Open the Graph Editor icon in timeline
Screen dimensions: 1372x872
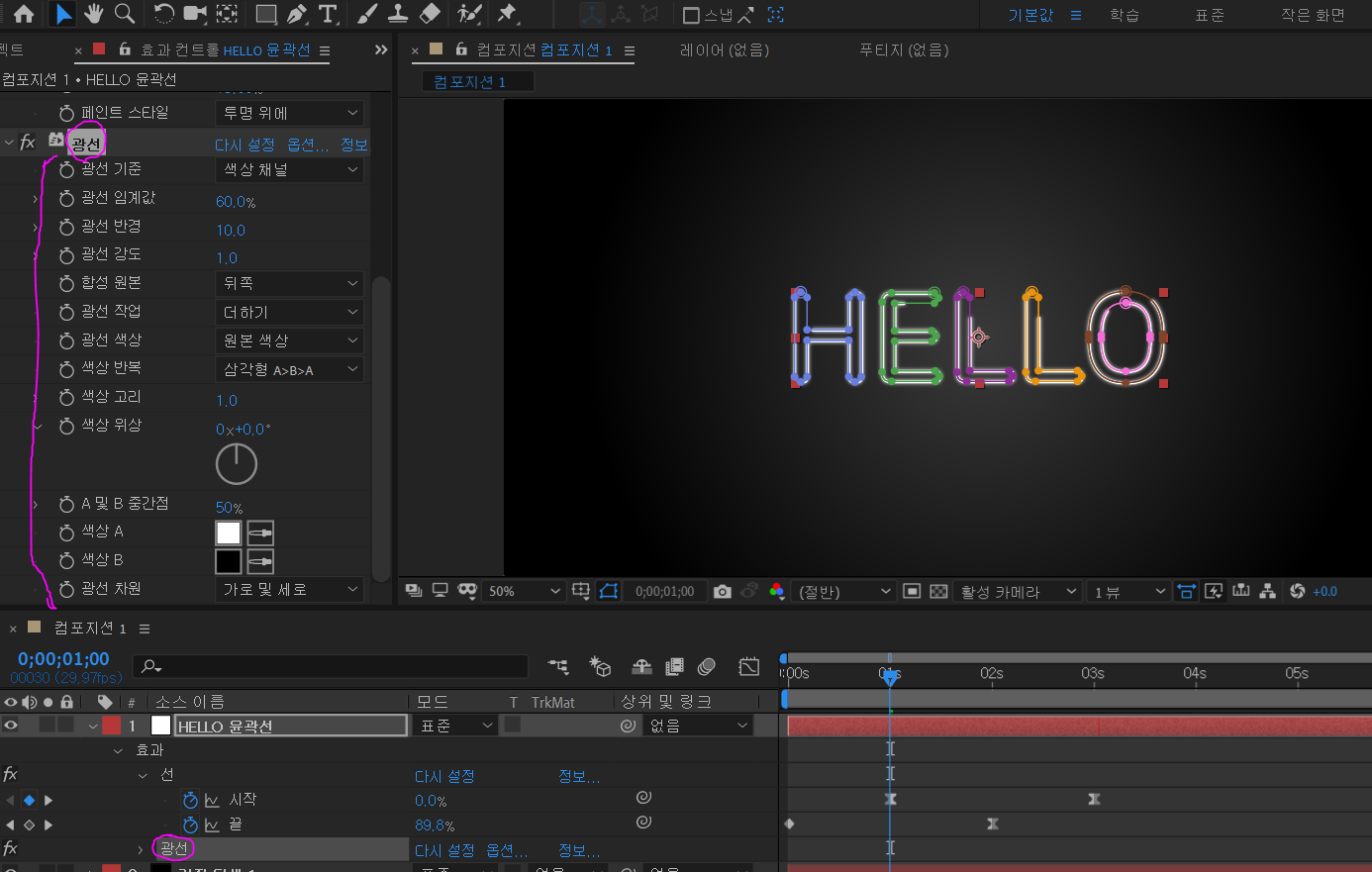[x=749, y=667]
